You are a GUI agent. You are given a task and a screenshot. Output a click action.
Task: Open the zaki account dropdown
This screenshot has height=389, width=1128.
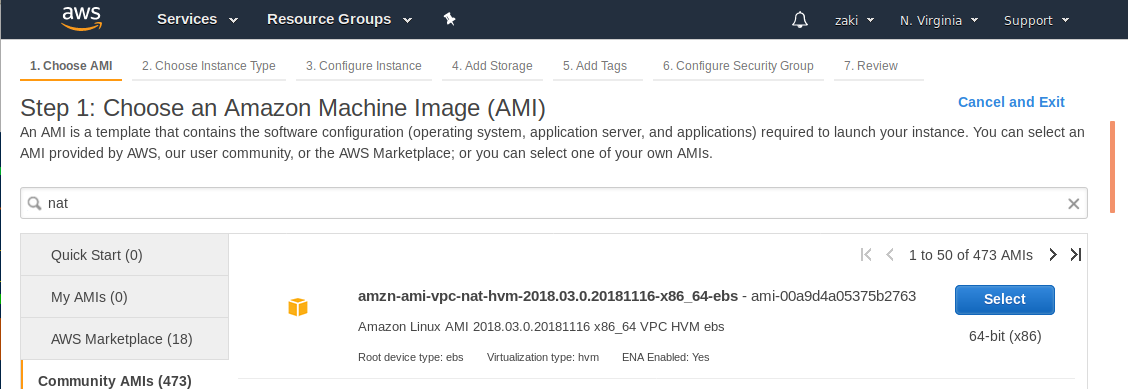point(854,20)
